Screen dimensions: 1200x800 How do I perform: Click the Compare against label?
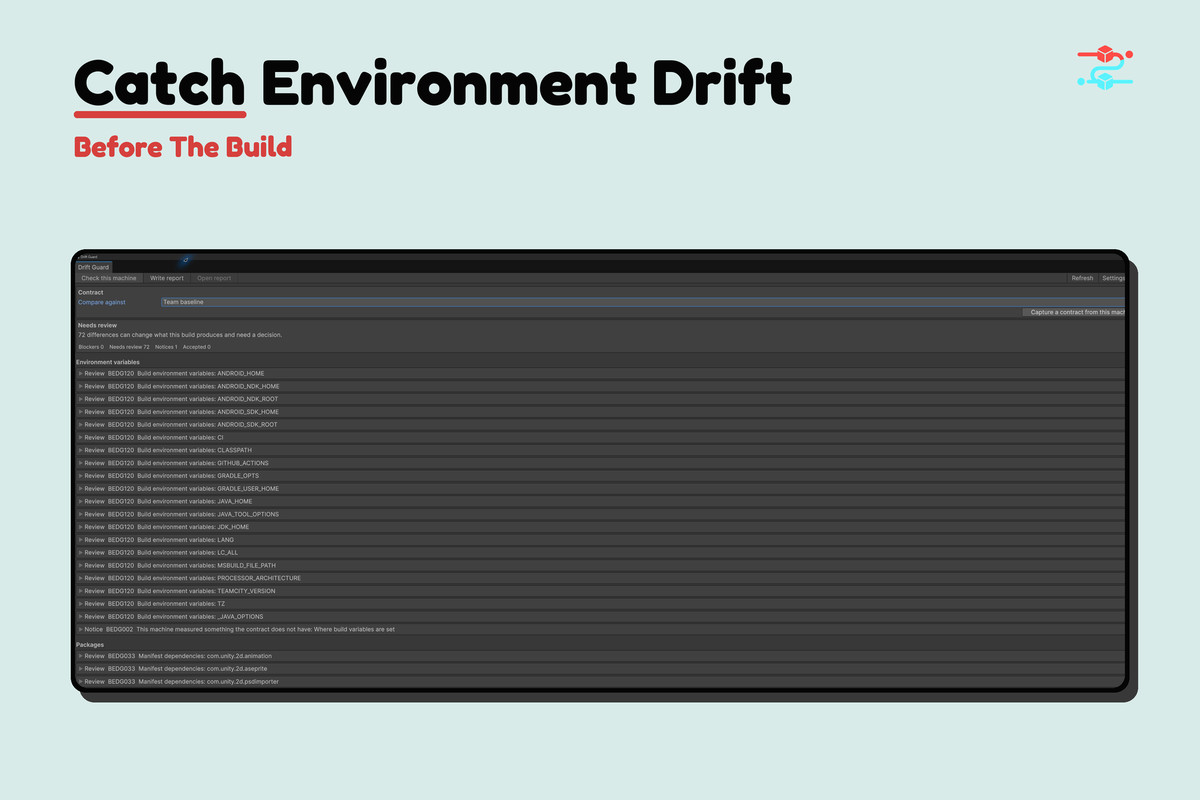pyautogui.click(x=102, y=302)
